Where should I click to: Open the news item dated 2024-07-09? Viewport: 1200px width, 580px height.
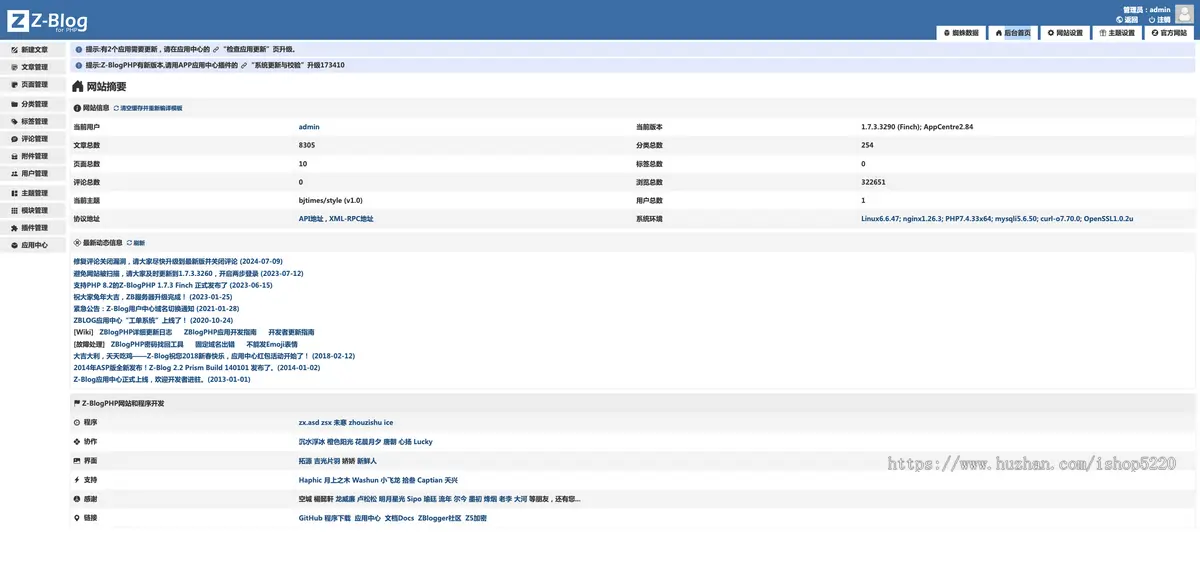click(x=178, y=261)
